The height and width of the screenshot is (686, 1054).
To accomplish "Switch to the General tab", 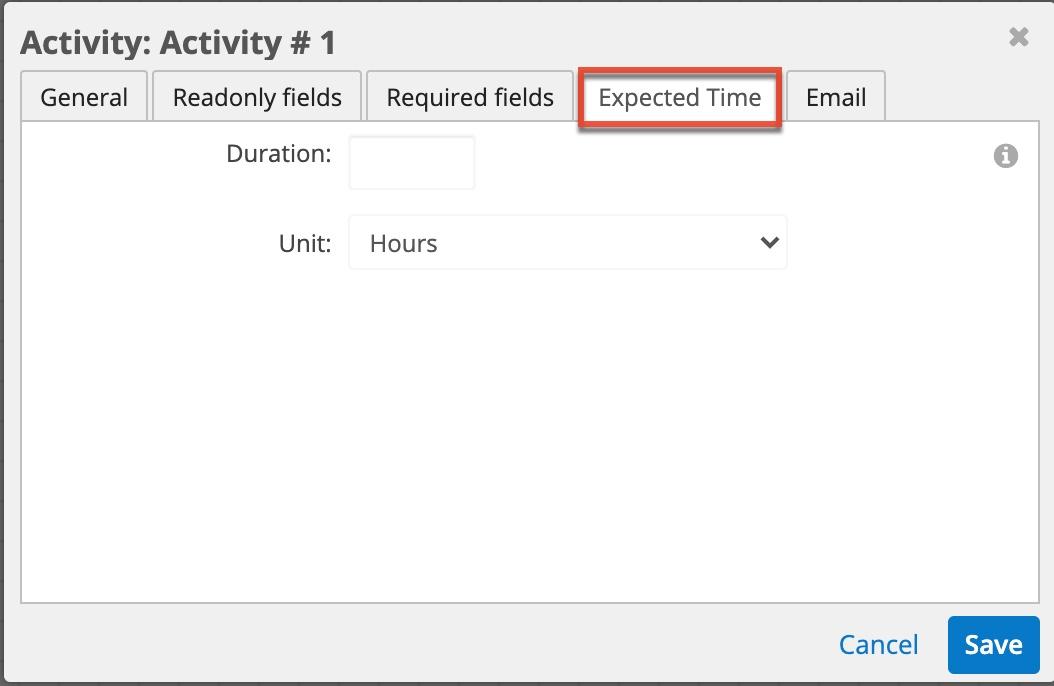I will point(83,96).
